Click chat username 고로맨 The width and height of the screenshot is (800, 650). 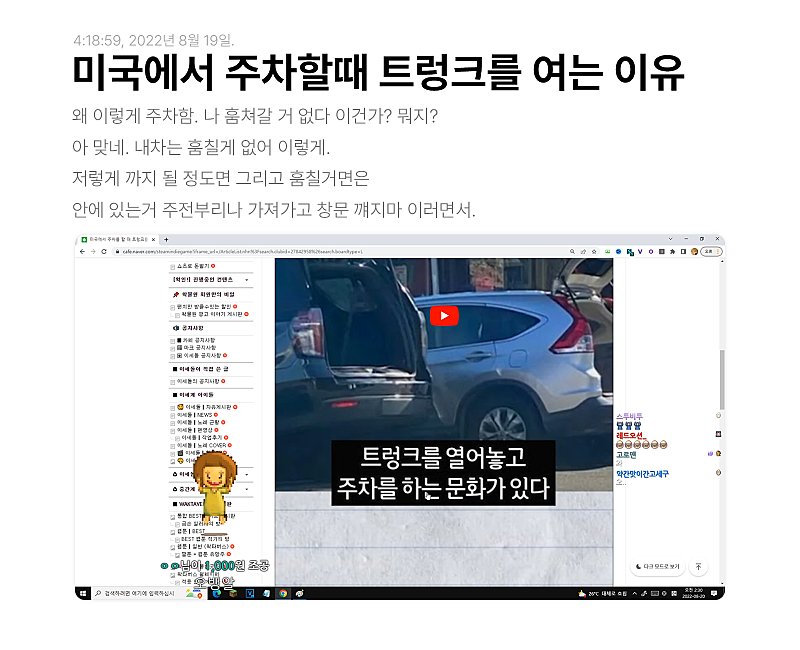click(626, 455)
